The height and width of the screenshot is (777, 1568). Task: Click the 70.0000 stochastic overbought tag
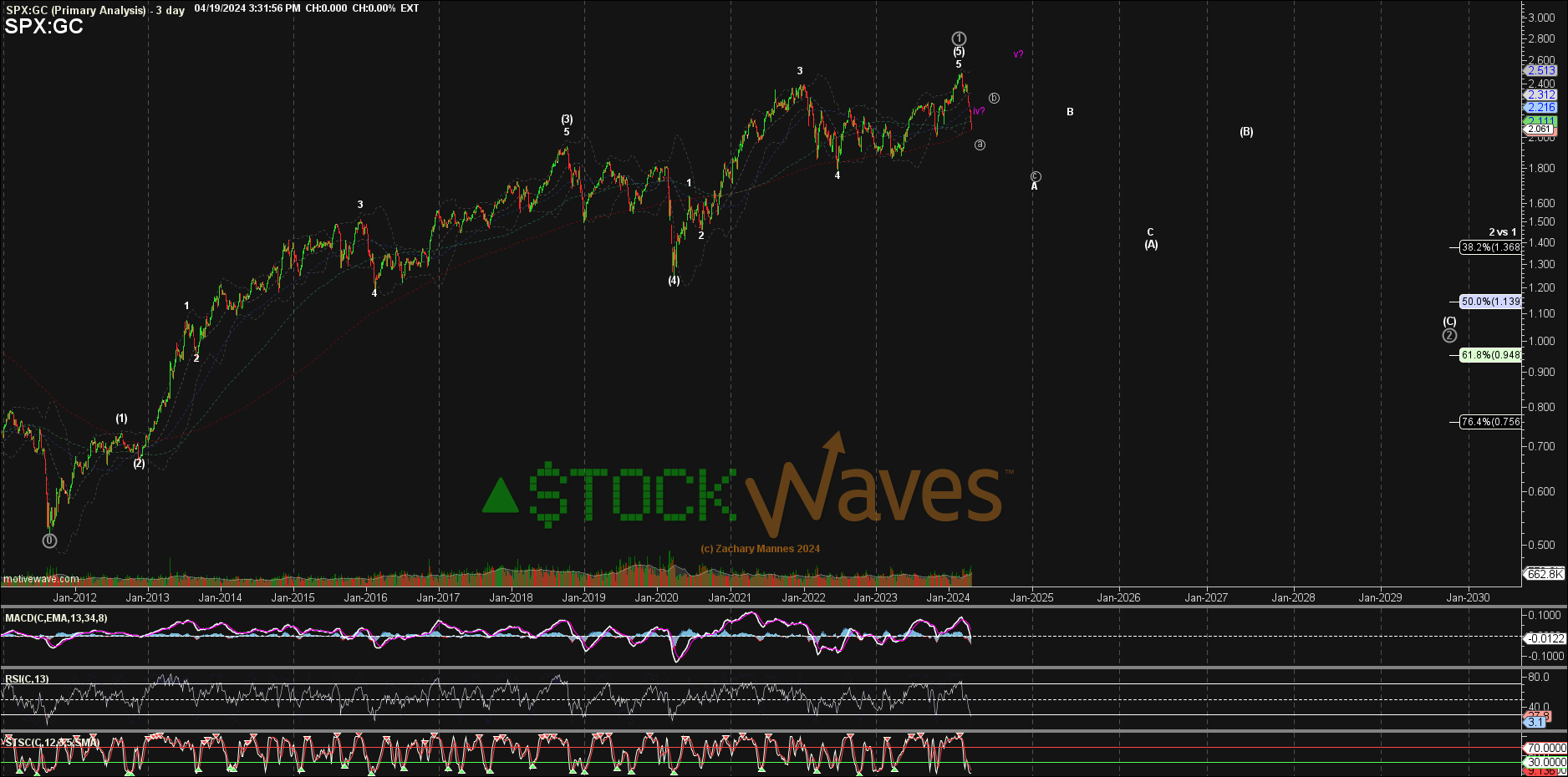(x=1546, y=748)
